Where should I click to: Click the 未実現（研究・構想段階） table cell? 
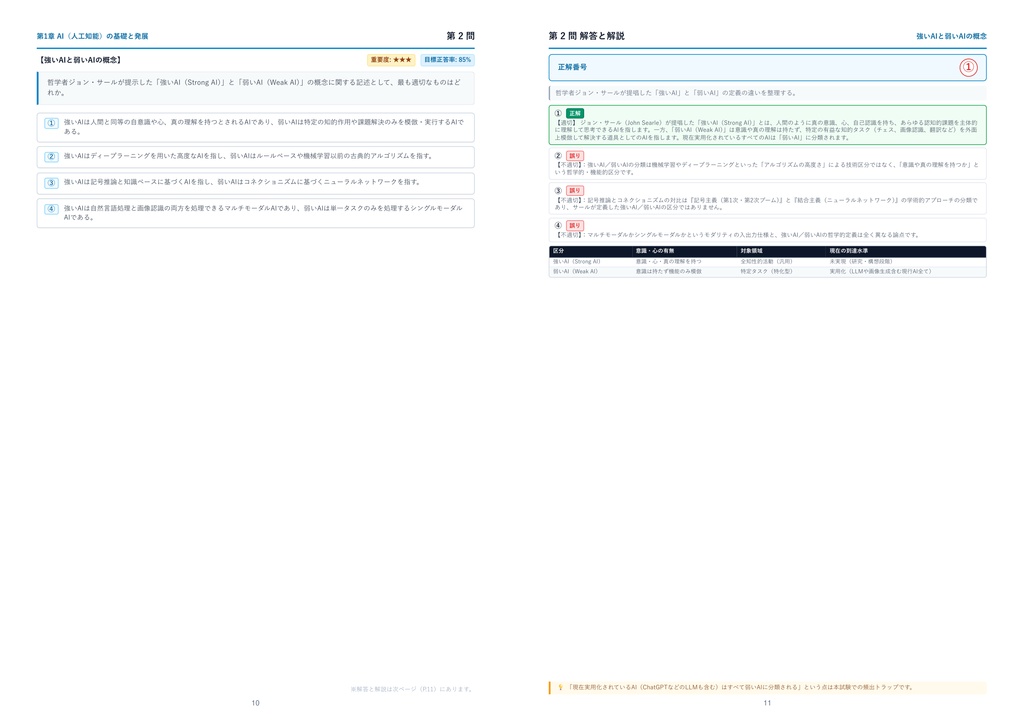point(861,262)
